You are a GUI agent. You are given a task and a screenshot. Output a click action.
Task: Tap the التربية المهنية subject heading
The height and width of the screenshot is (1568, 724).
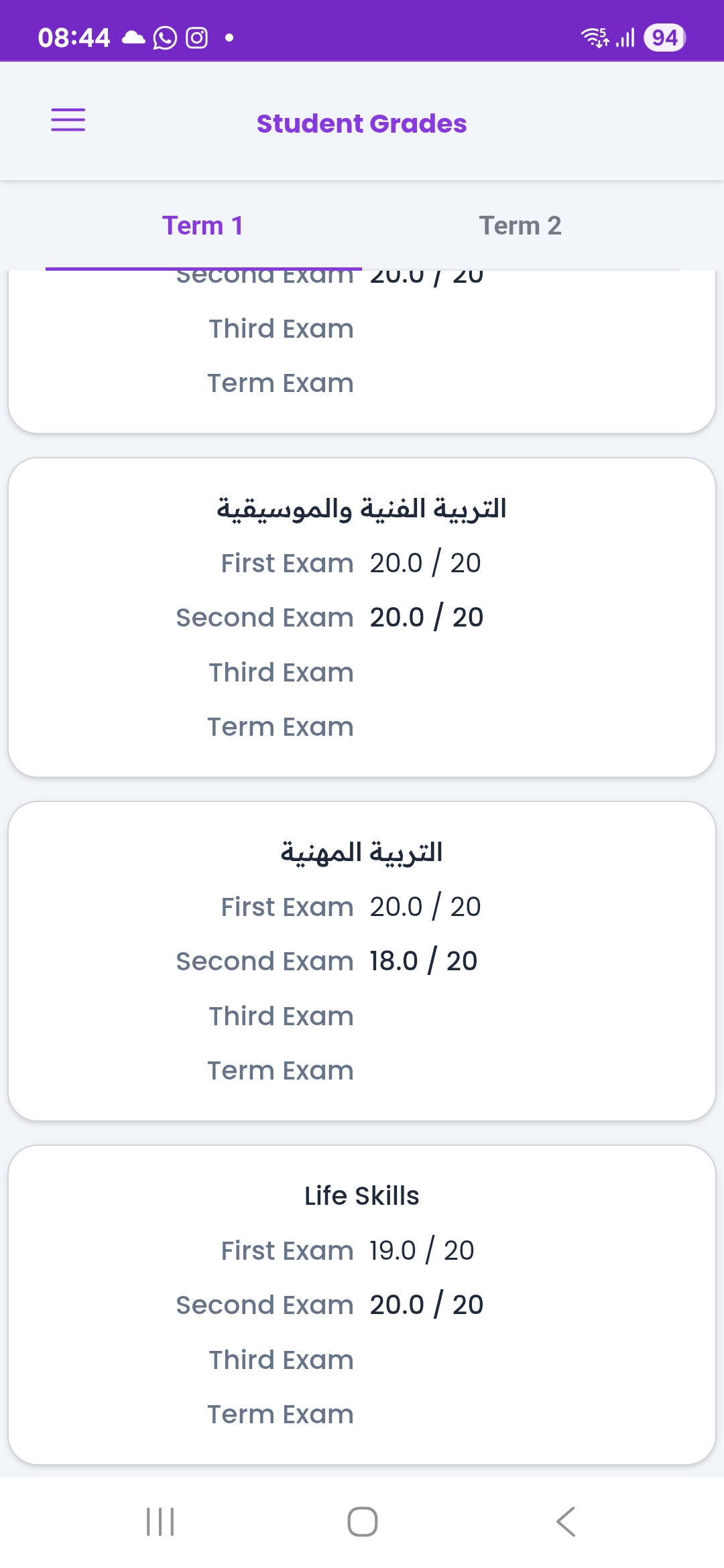click(x=362, y=852)
